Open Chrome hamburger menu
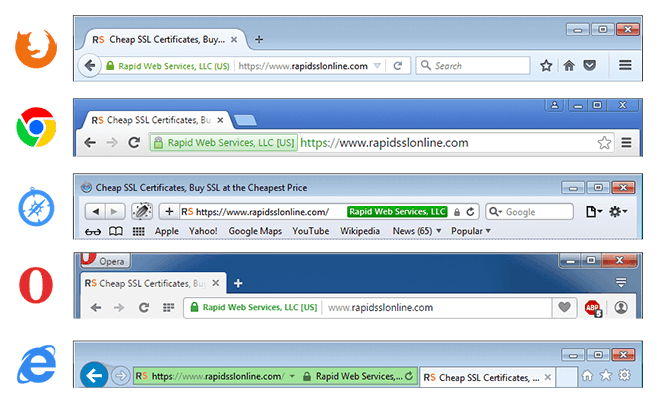Screen dimensions: 658x403 pyautogui.click(x=626, y=143)
